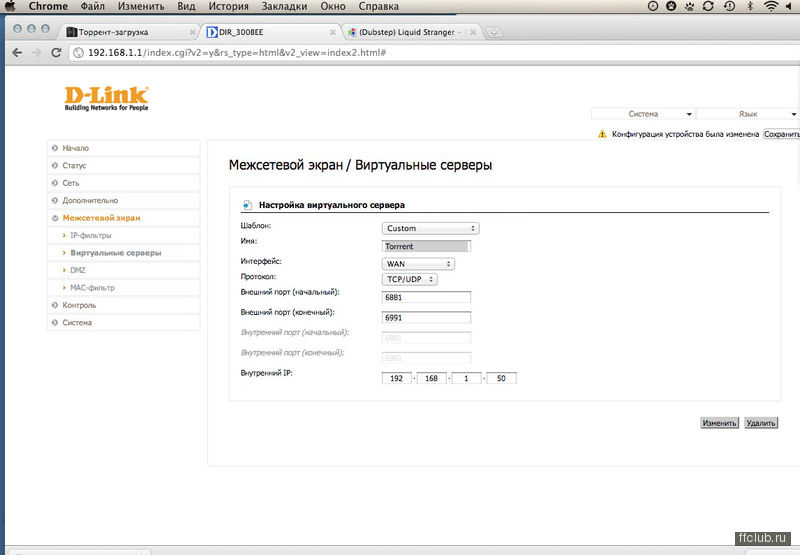Open the Язык language dropdown
This screenshot has width=800, height=555.
click(748, 114)
